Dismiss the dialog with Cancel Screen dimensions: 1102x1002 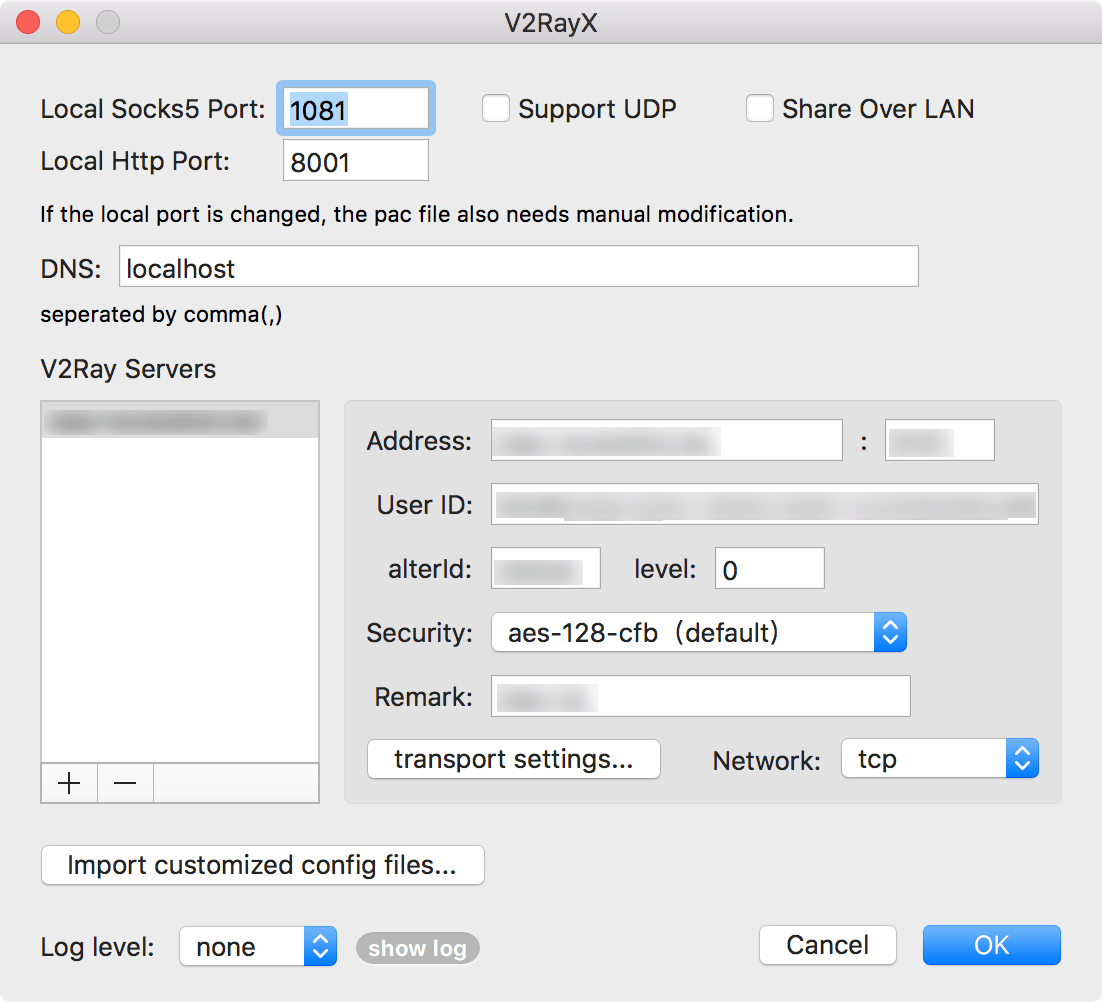point(827,944)
